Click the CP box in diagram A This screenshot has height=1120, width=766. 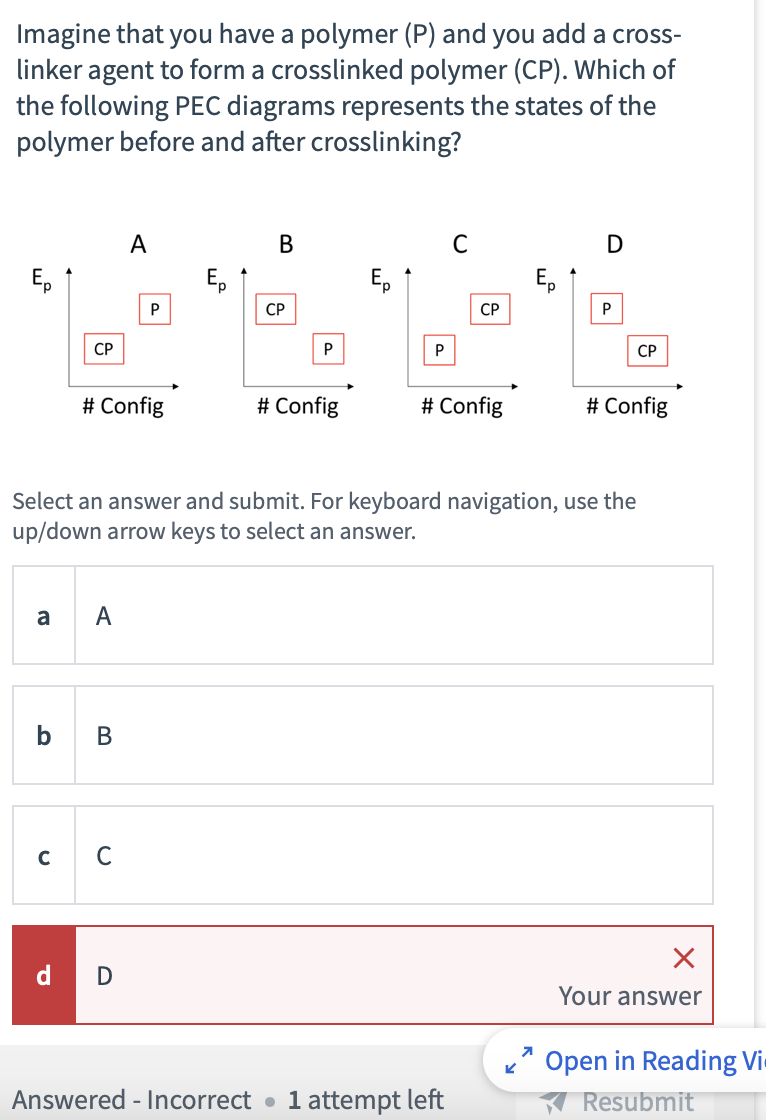[102, 349]
